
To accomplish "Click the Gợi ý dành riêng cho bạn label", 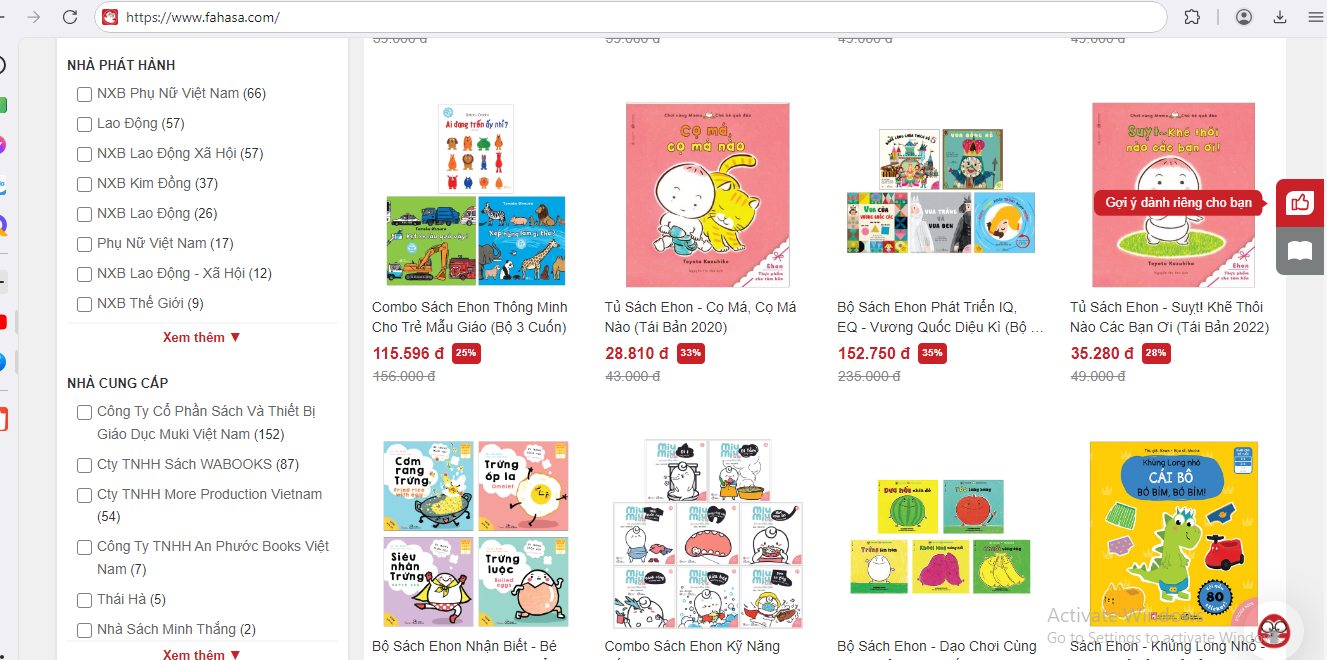I will (x=1179, y=203).
